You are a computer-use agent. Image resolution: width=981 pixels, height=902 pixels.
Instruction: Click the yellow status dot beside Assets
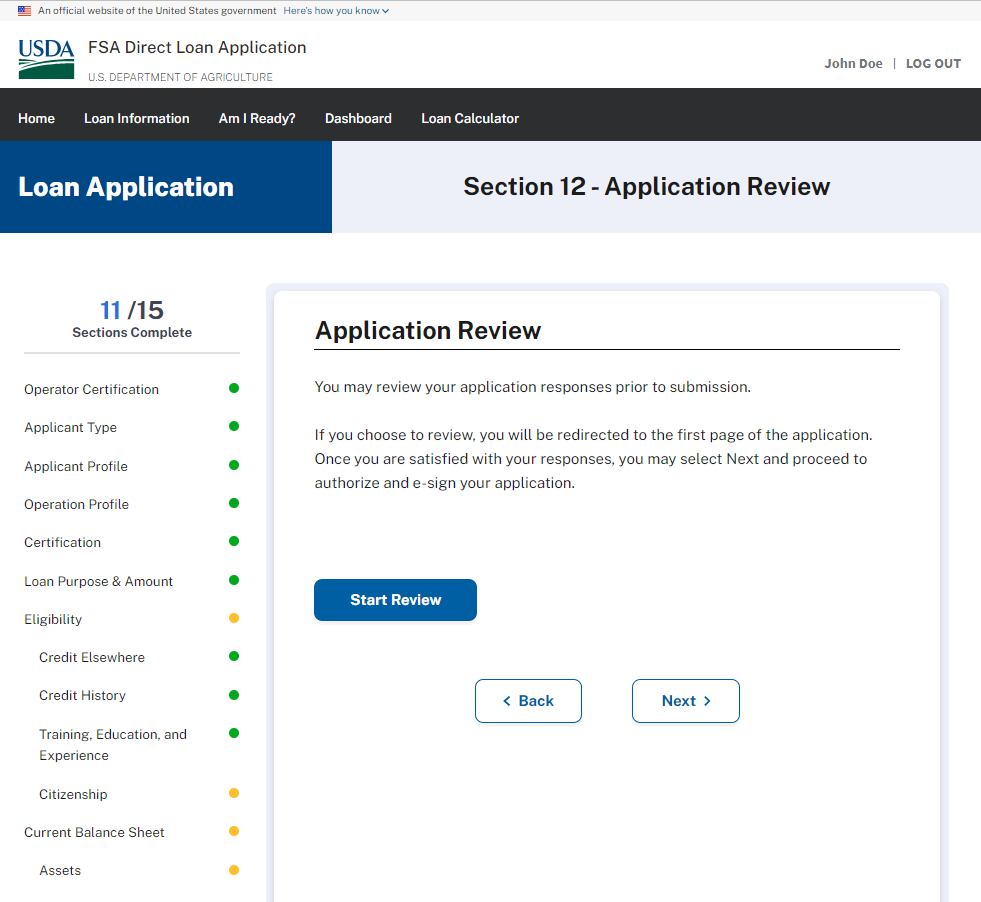pyautogui.click(x=234, y=870)
